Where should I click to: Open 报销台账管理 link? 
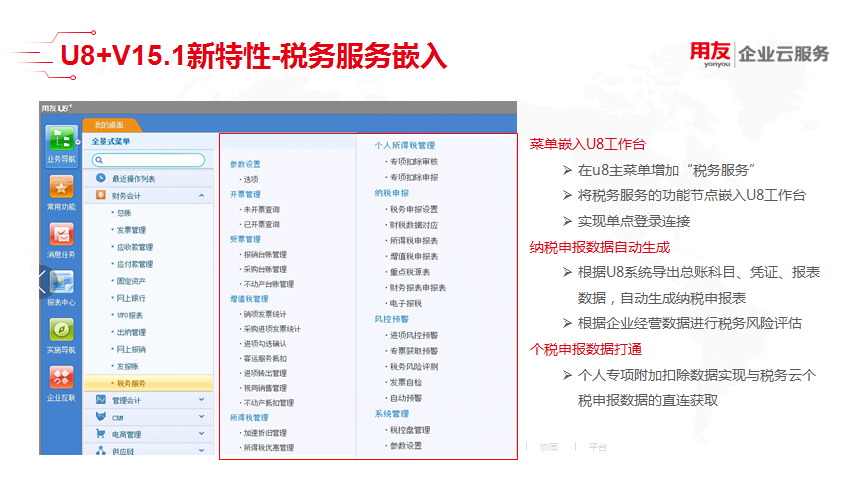(265, 254)
